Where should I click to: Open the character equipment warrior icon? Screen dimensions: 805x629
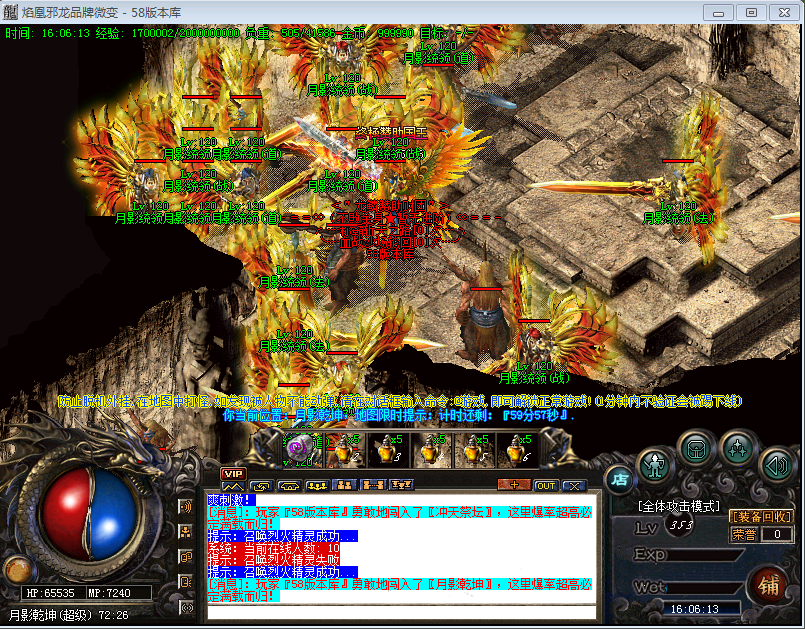(654, 467)
